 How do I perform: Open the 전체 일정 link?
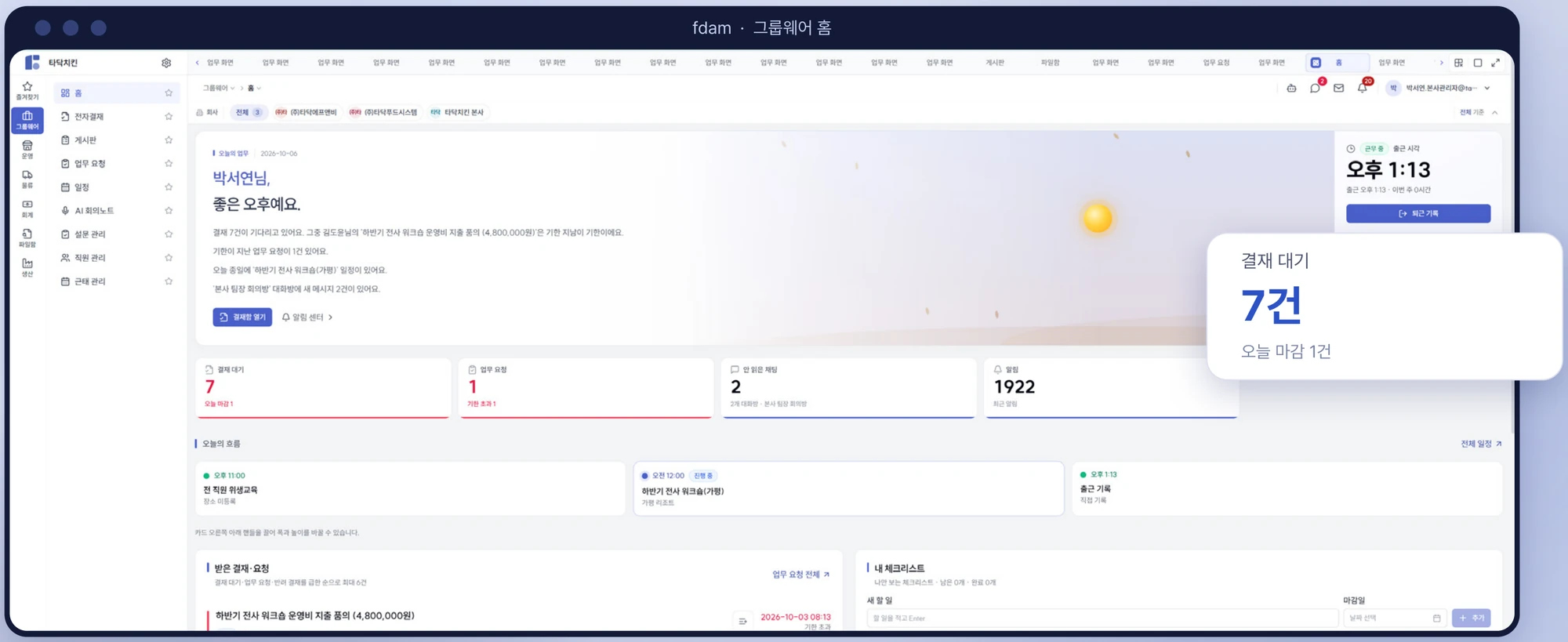[1480, 444]
